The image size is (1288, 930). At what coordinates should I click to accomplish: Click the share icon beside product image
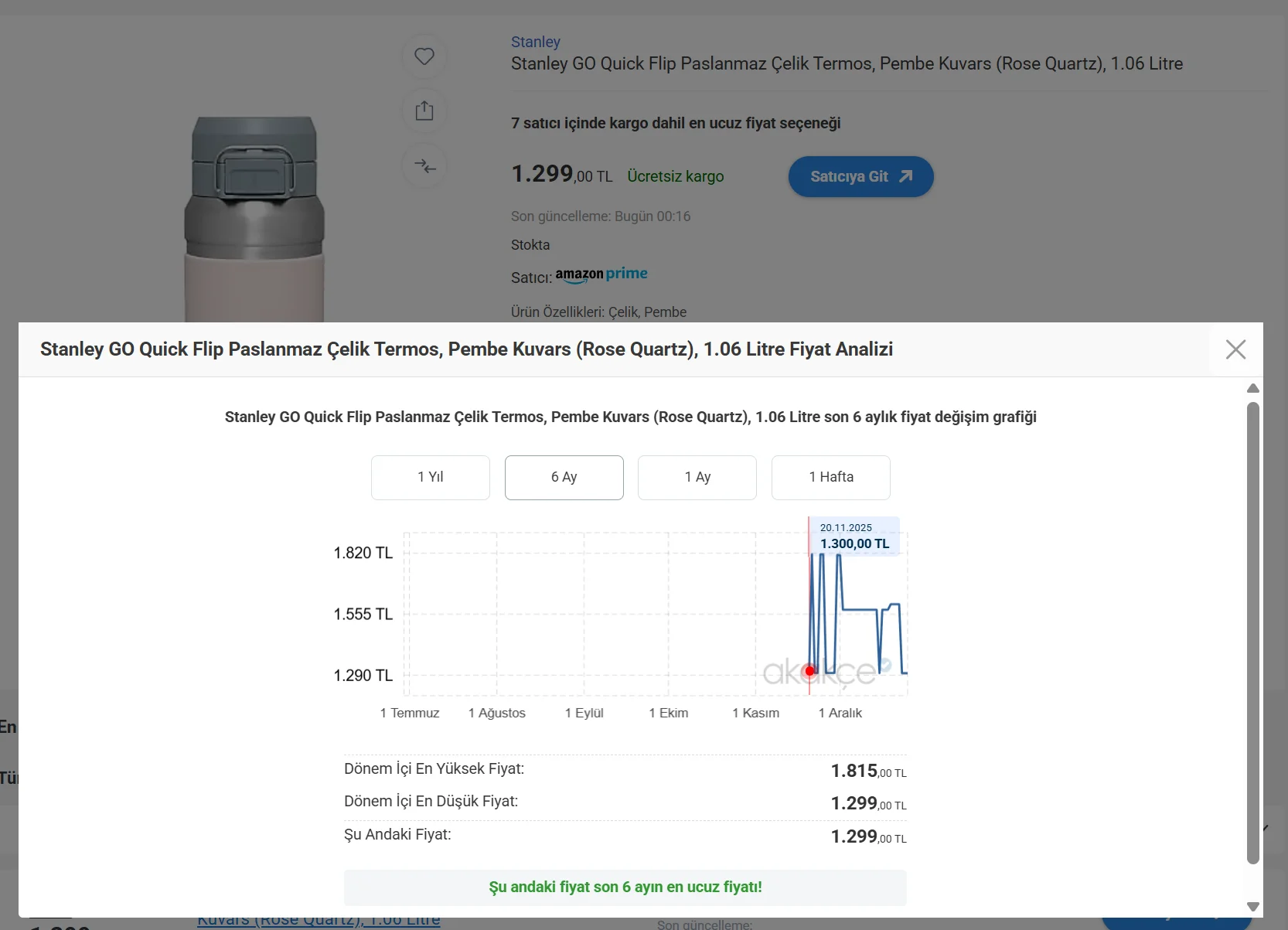(424, 111)
